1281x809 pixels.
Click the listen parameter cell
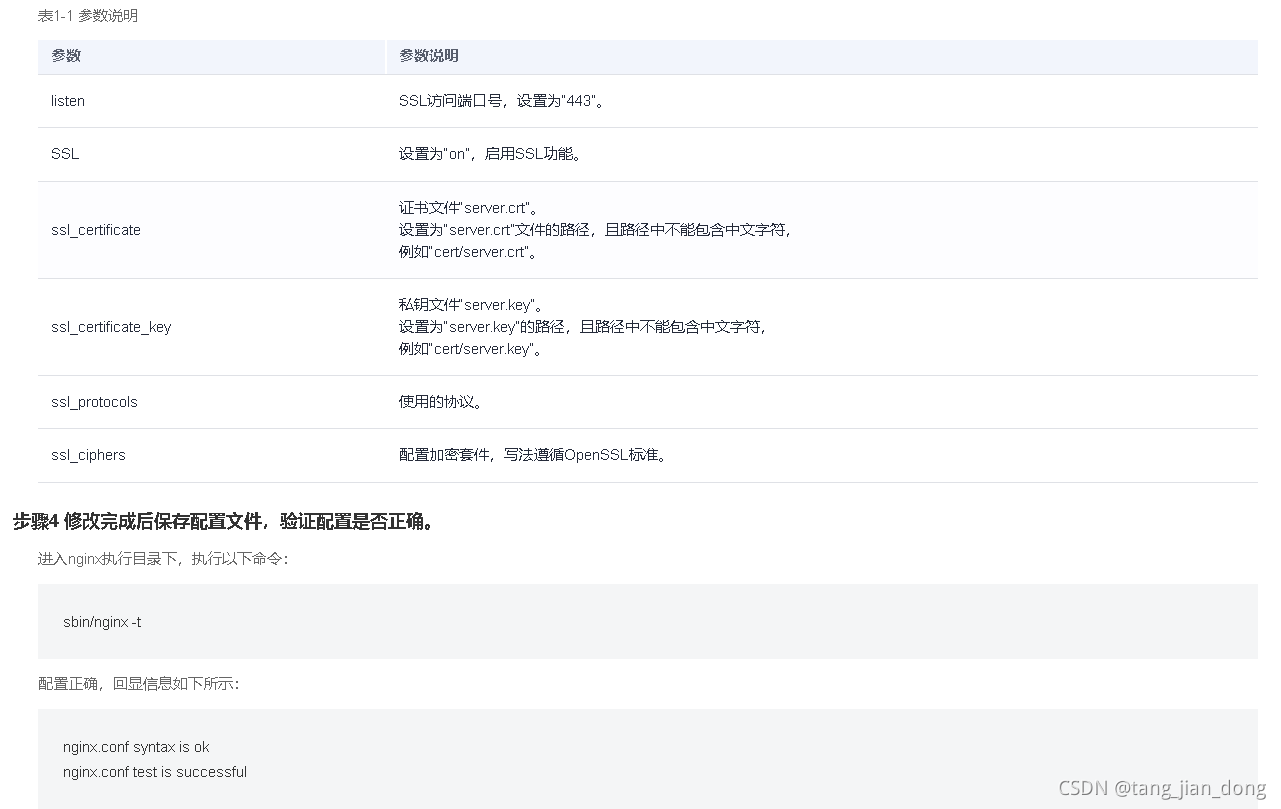68,101
